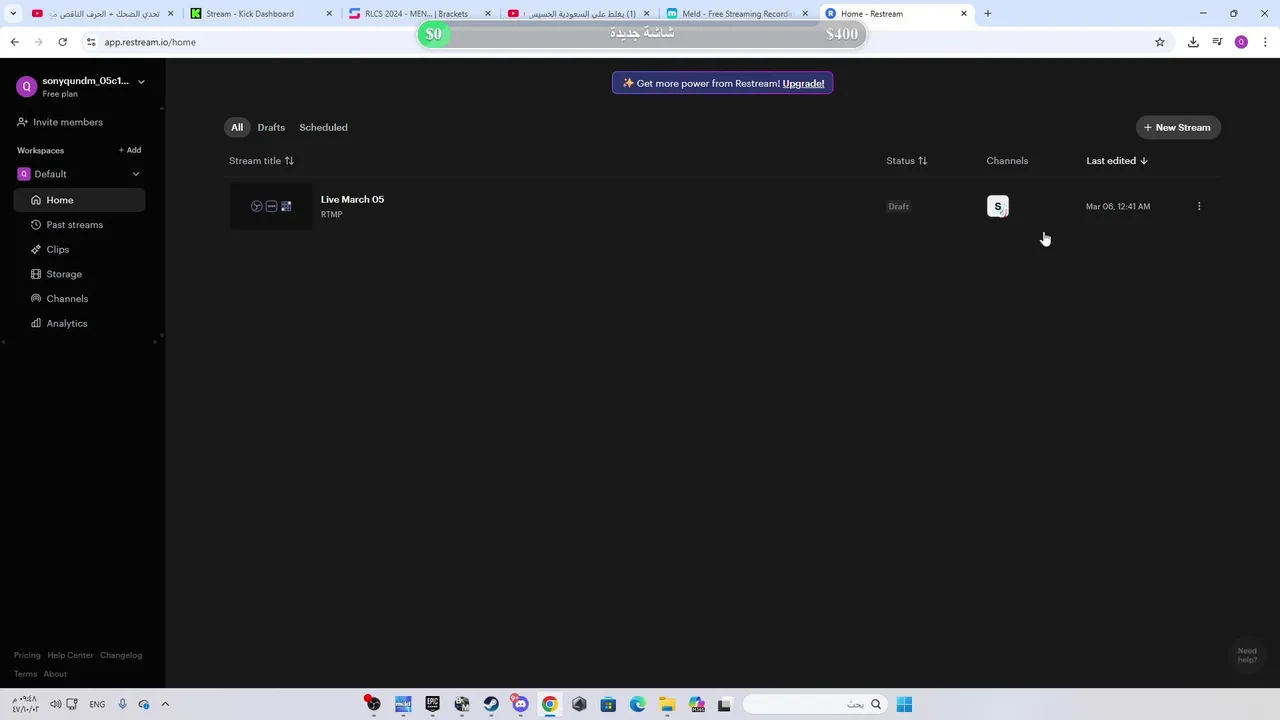Viewport: 1280px width, 720px height.
Task: Create a New Stream
Action: tap(1178, 127)
